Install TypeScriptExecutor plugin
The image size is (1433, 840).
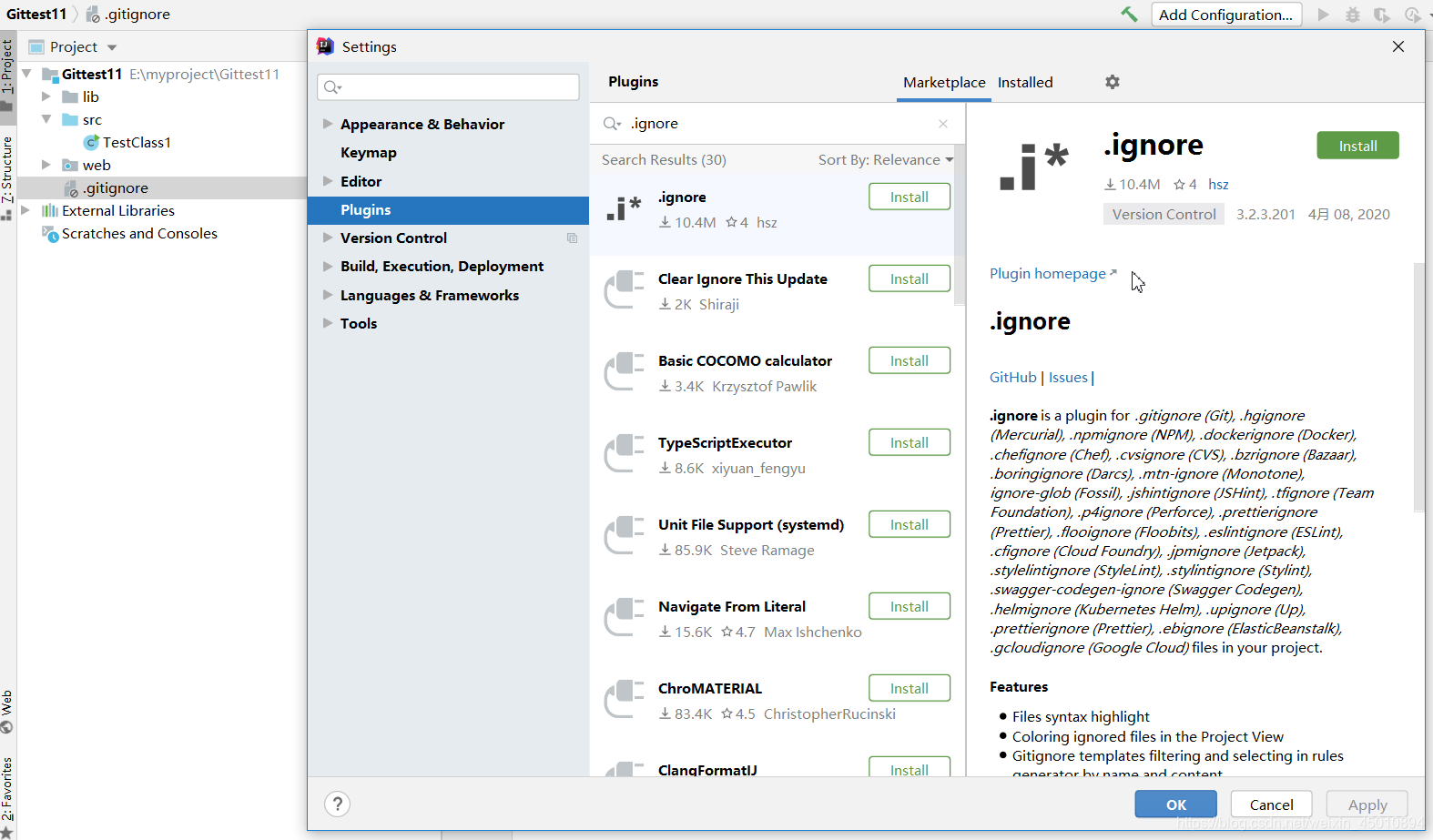tap(910, 442)
